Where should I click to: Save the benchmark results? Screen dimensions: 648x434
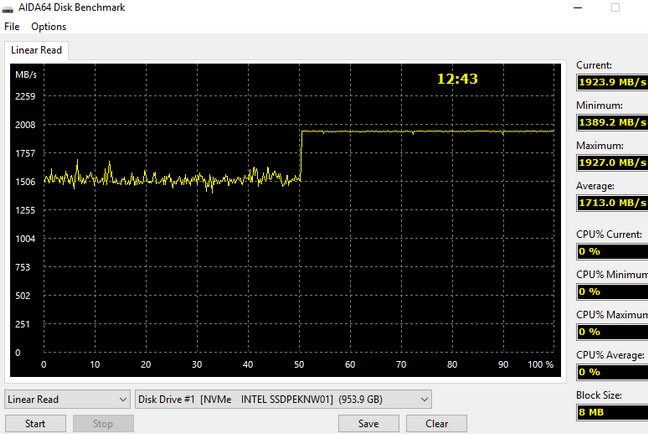click(x=368, y=424)
